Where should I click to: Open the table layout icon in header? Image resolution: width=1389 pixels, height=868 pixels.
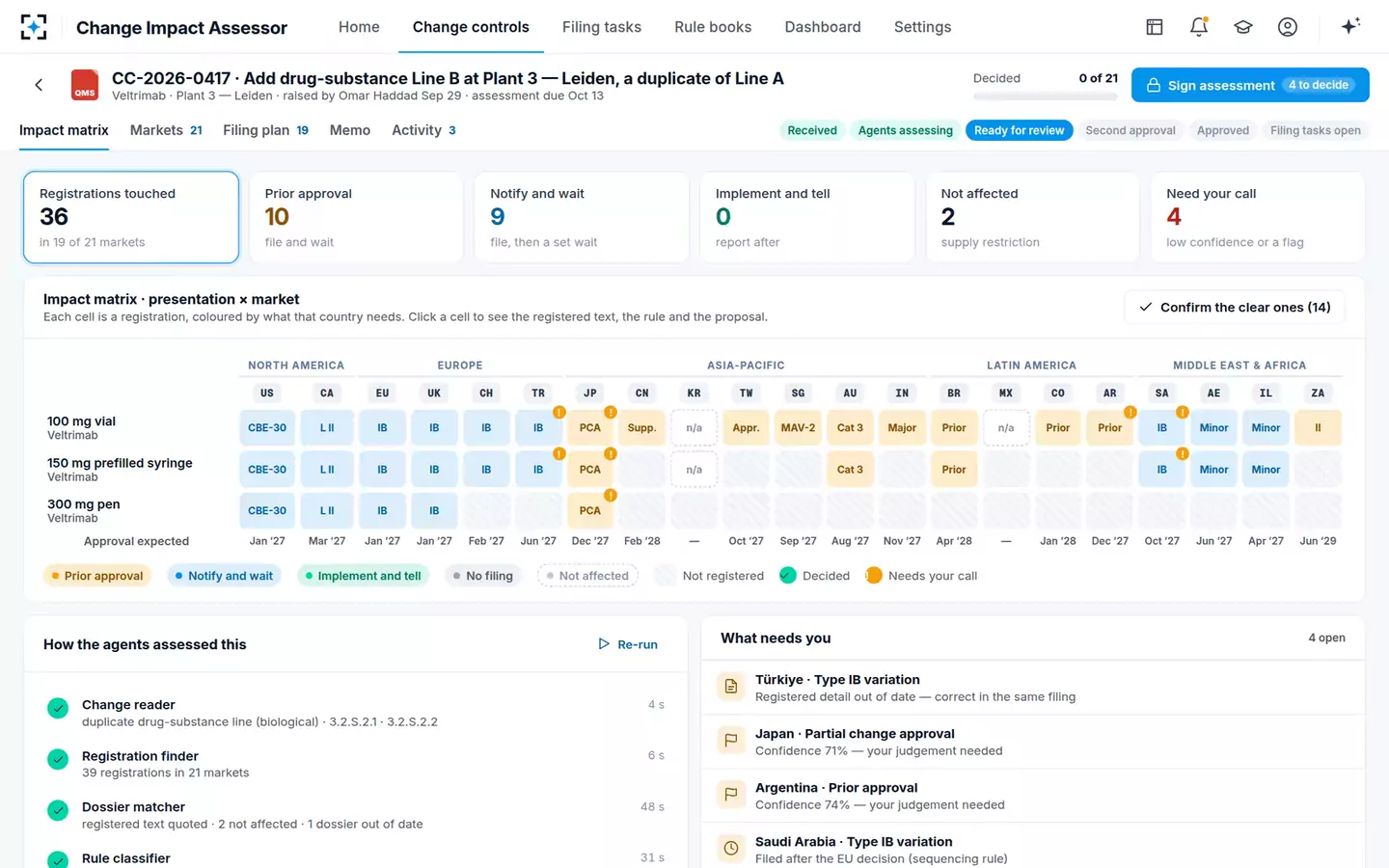(x=1155, y=27)
